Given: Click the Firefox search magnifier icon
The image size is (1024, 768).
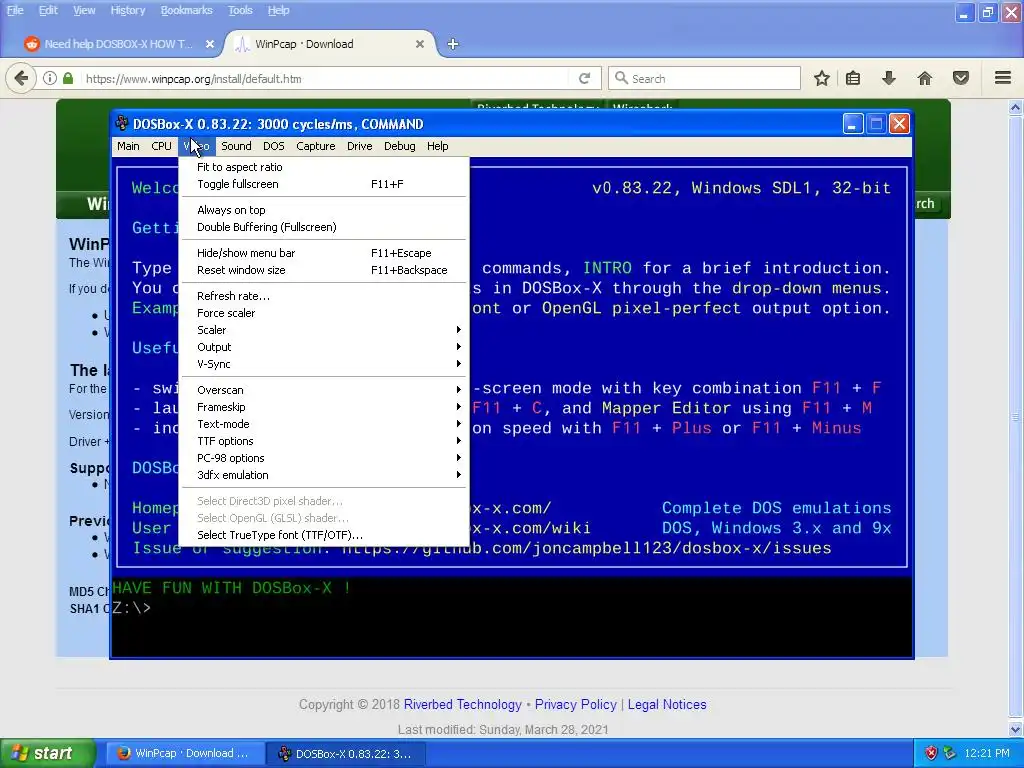Looking at the screenshot, I should [x=621, y=78].
